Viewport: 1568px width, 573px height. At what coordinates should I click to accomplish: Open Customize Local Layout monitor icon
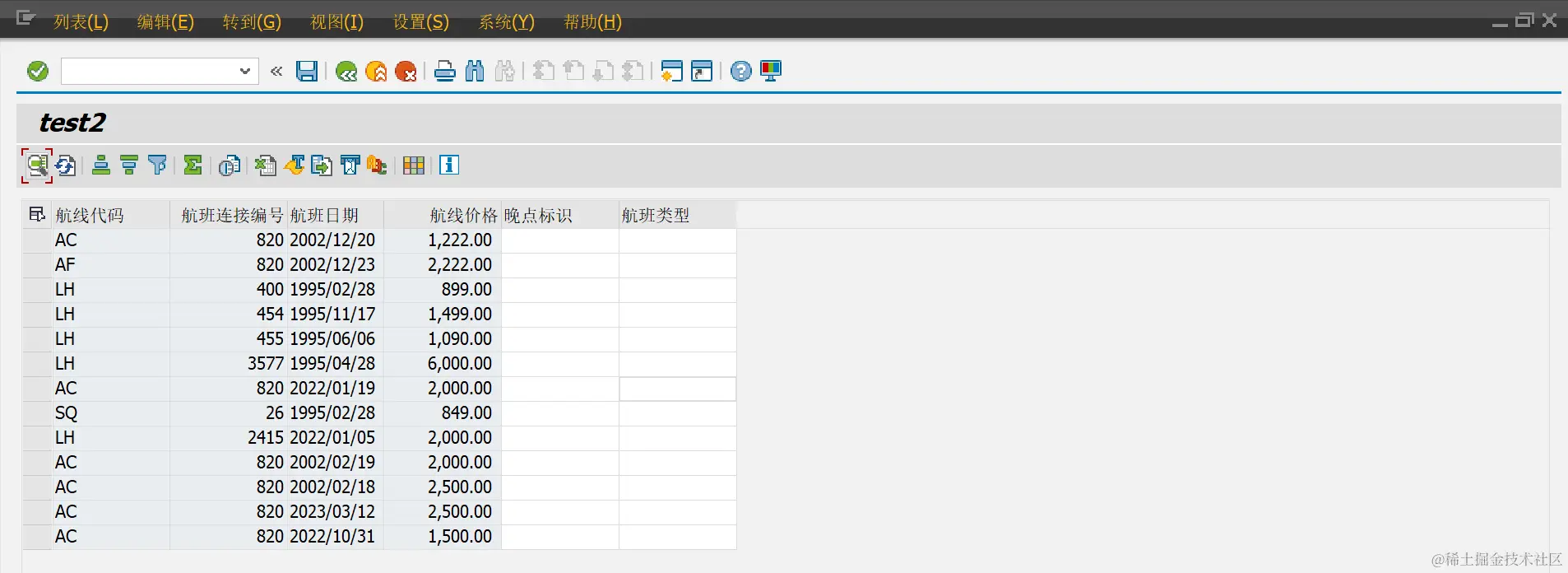point(771,72)
